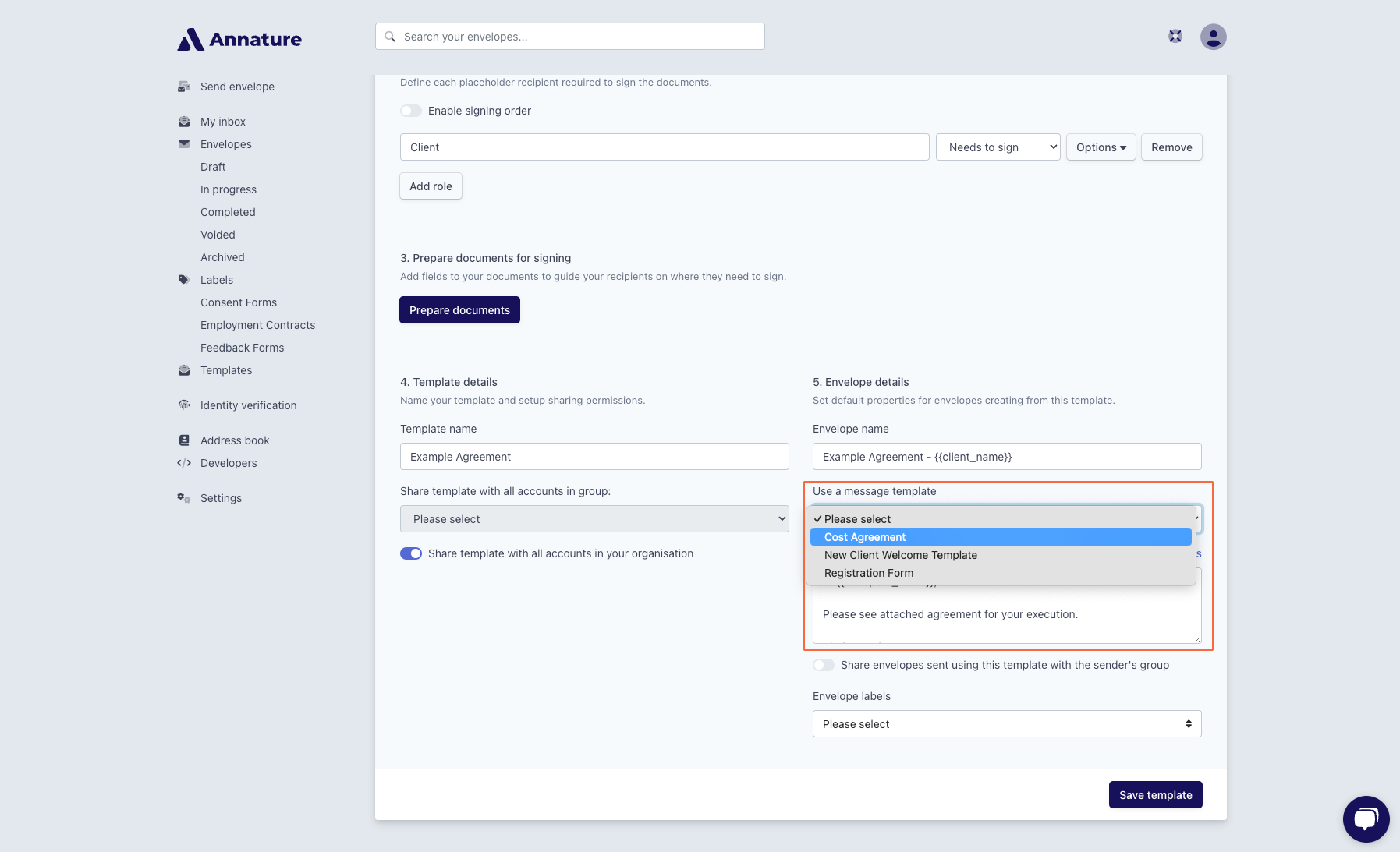Choose New Client Welcome Template option

(x=901, y=555)
